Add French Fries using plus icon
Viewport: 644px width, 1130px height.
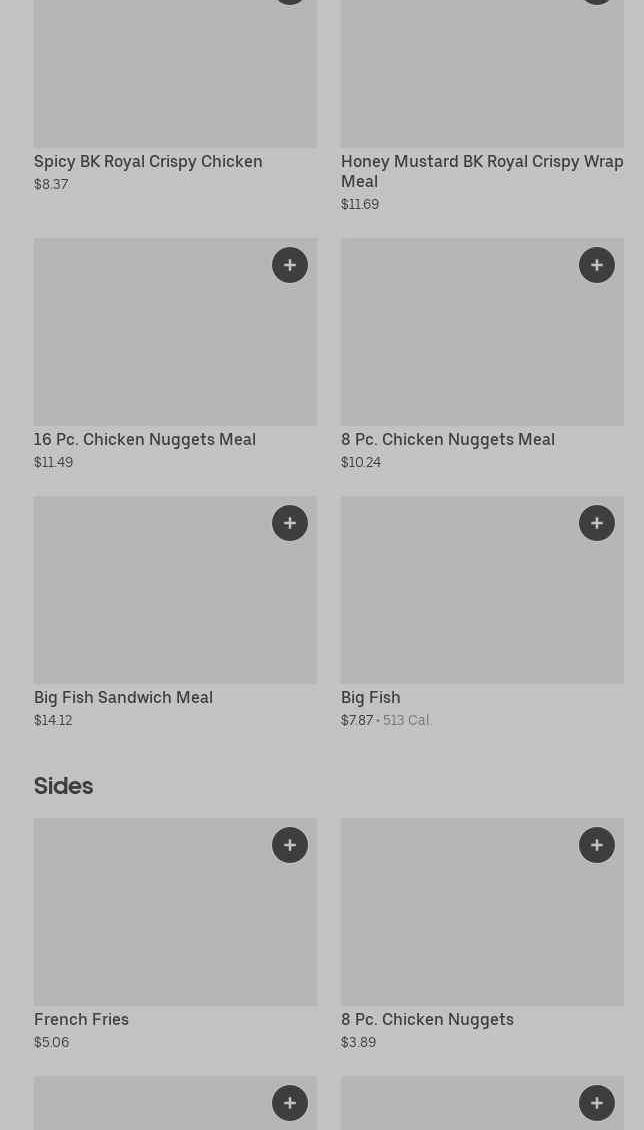click(290, 845)
